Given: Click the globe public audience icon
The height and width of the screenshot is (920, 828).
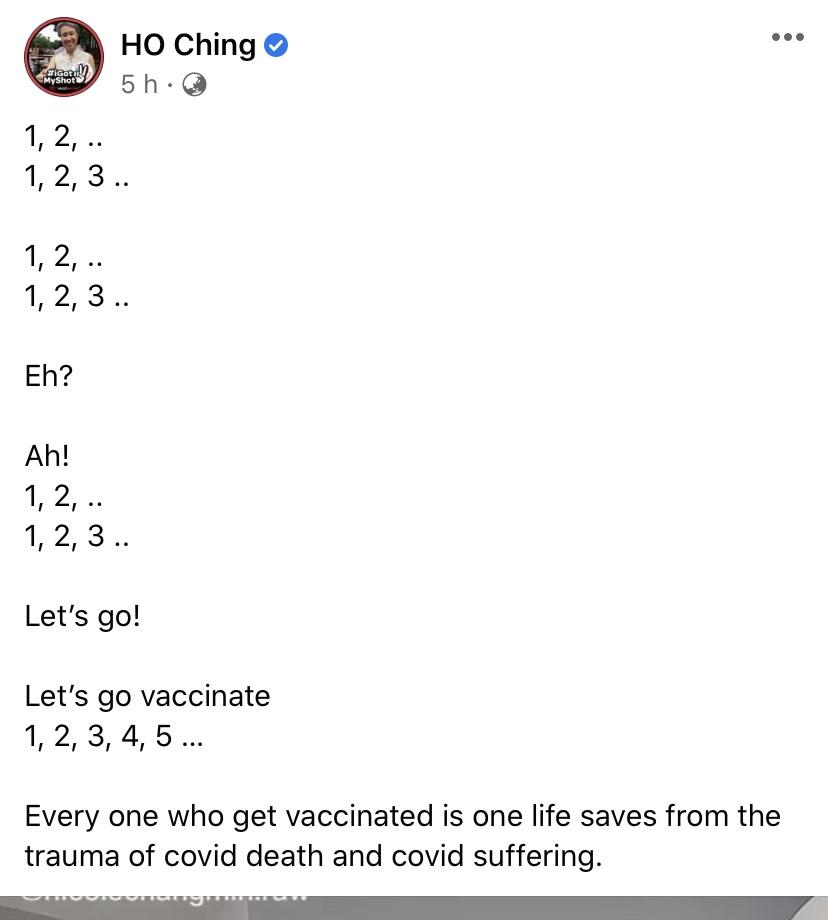Looking at the screenshot, I should 194,85.
